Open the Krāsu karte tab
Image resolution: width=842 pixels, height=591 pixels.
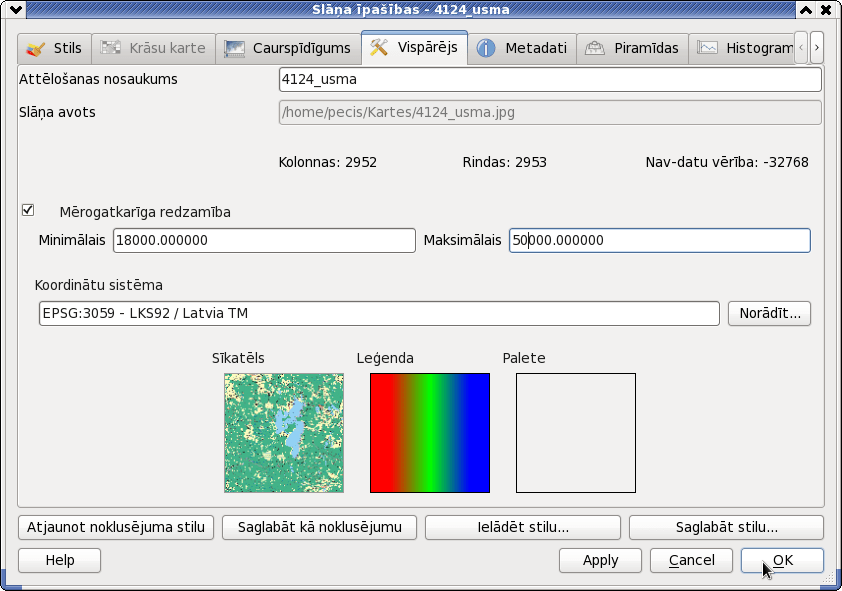click(154, 48)
